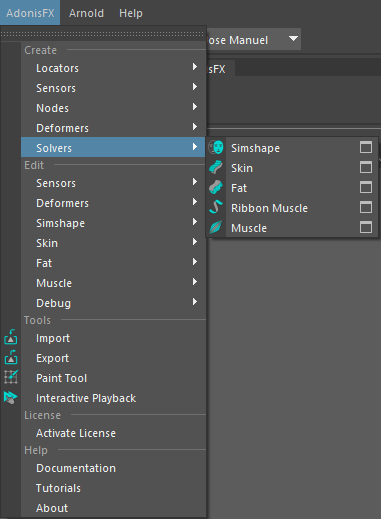Click the Import tool icon
Screen dimensions: 381x519
pos(11,337)
